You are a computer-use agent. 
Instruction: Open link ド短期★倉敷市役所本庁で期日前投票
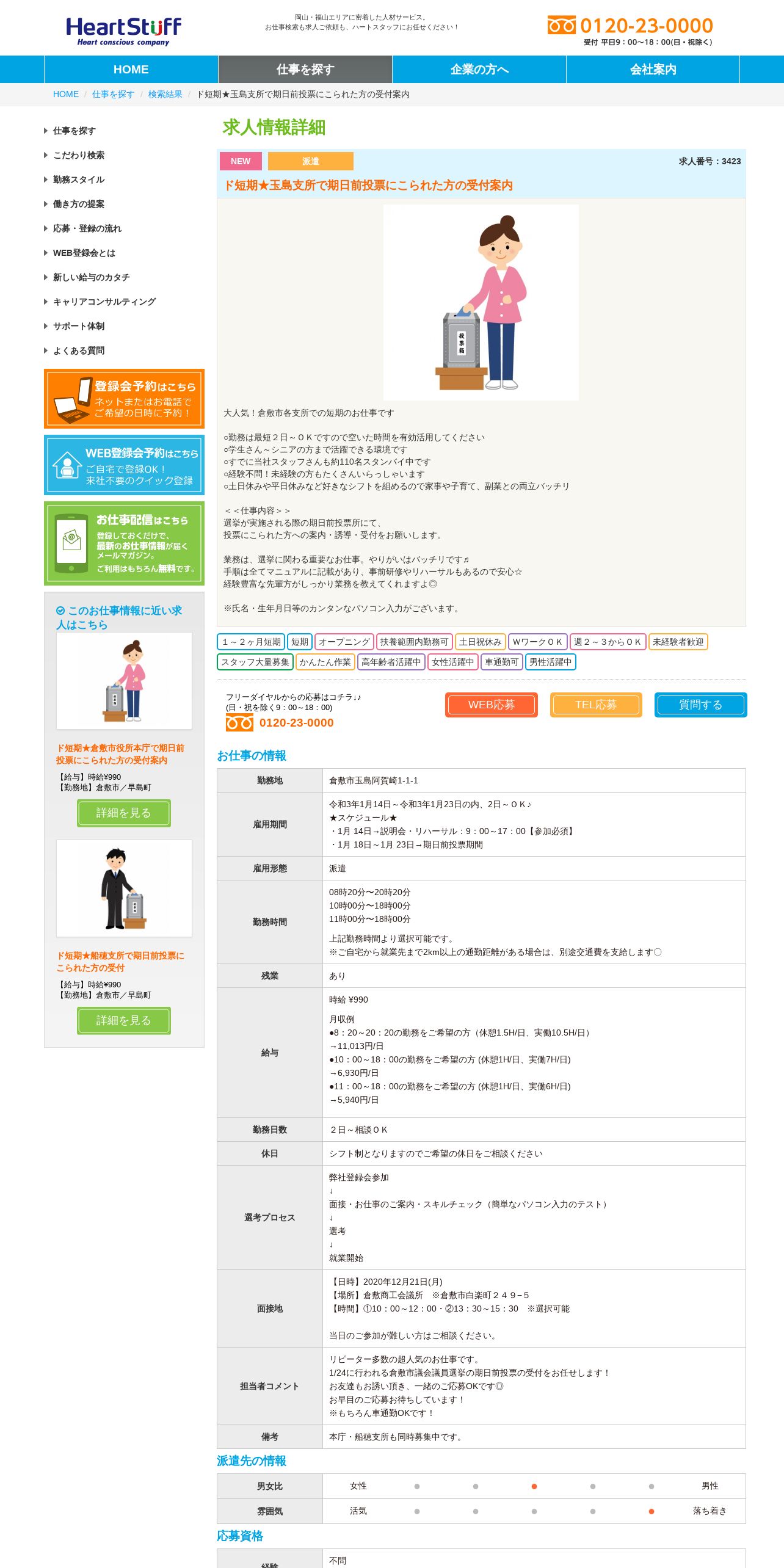click(120, 754)
